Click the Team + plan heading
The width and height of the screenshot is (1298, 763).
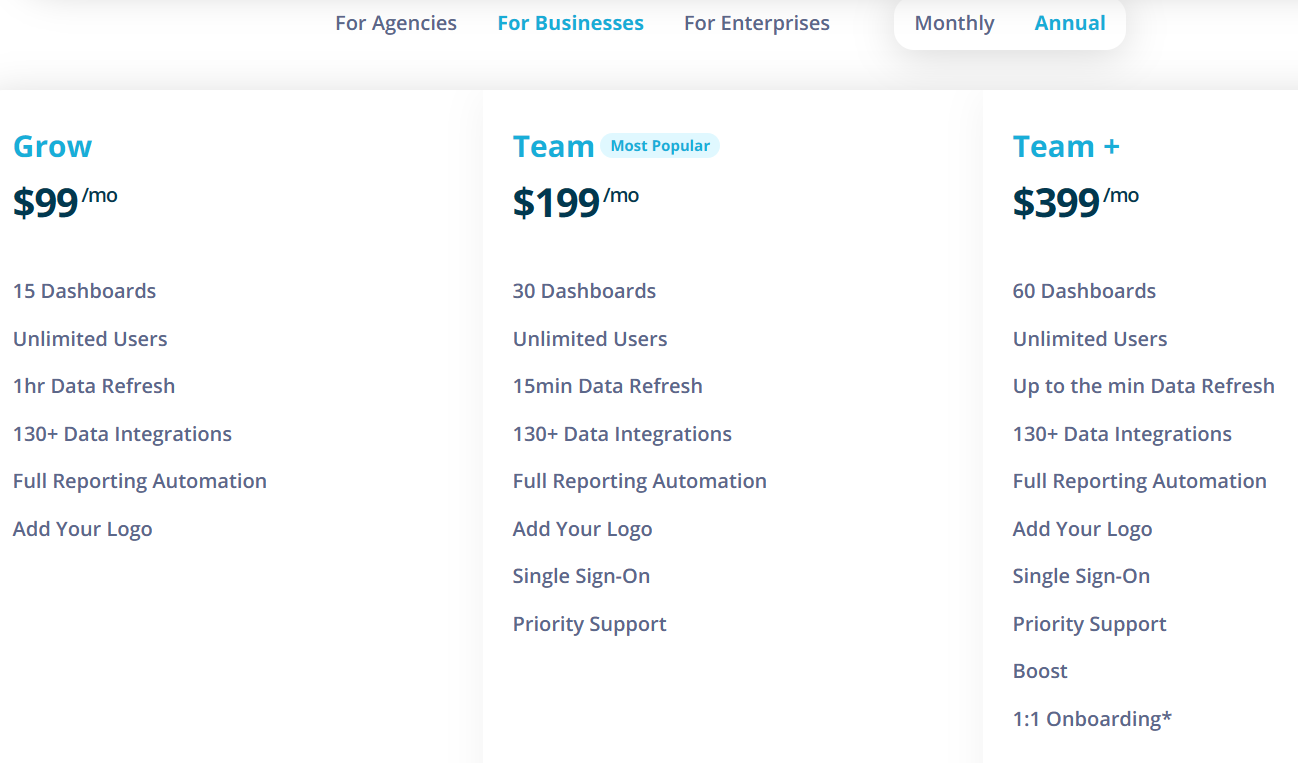point(1066,146)
